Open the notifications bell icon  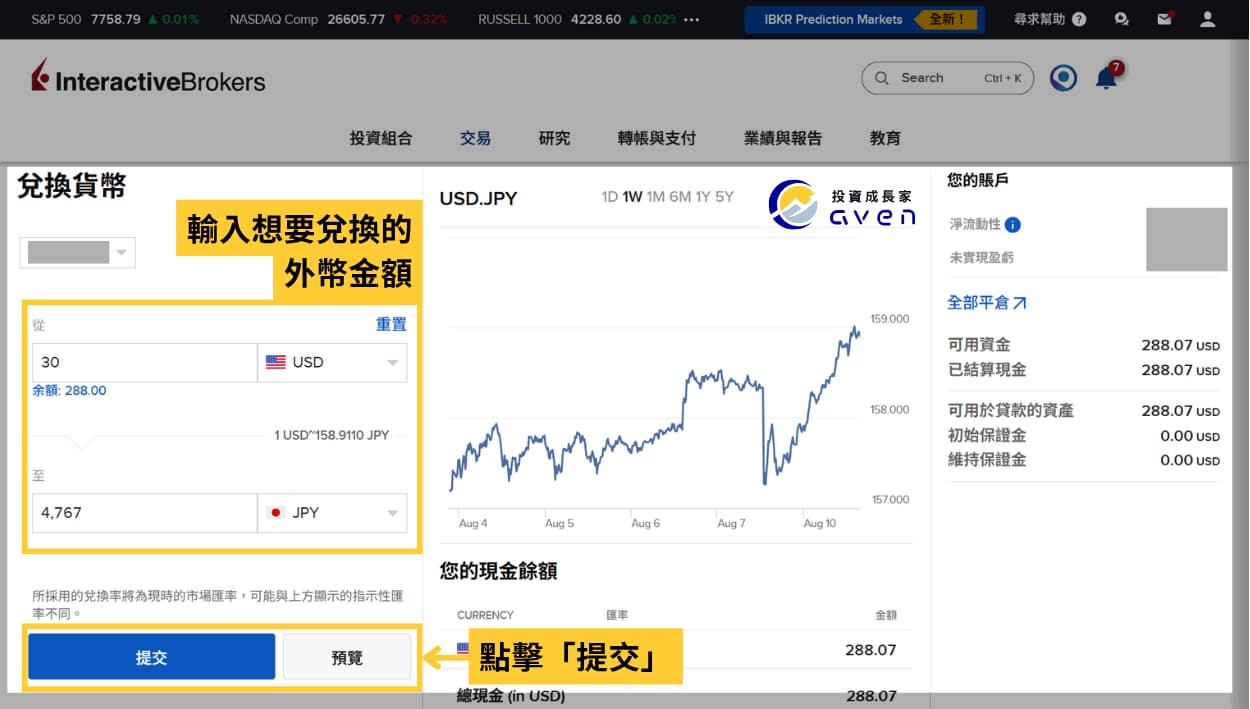point(1107,77)
